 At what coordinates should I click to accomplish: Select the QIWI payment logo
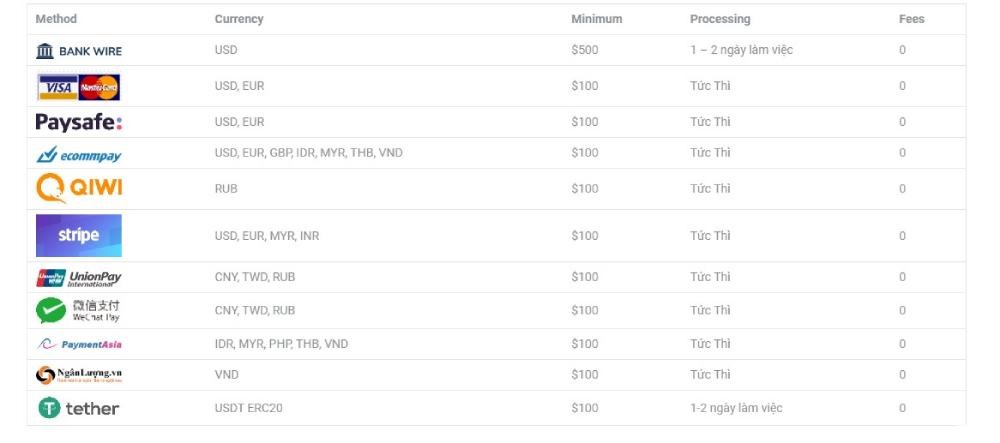tap(79, 188)
